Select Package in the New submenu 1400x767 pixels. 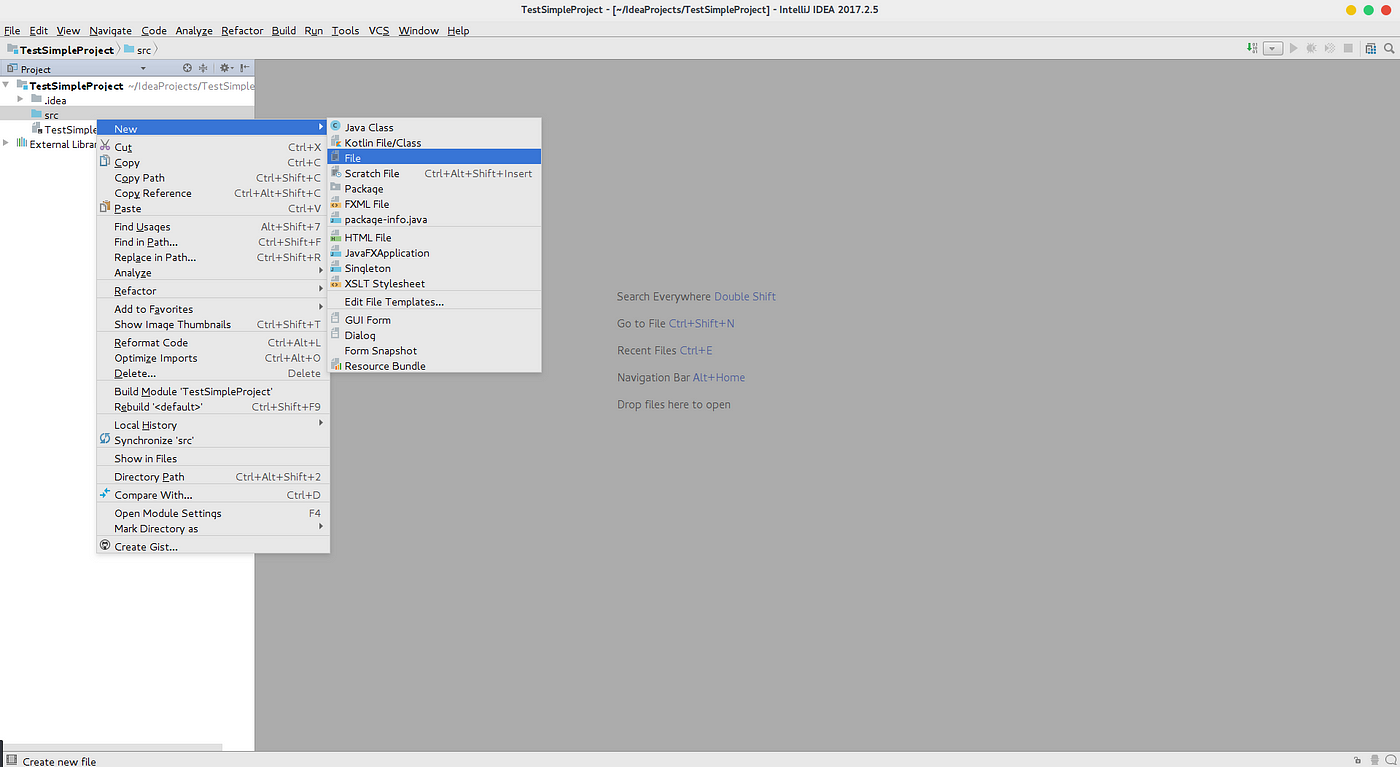(x=434, y=189)
